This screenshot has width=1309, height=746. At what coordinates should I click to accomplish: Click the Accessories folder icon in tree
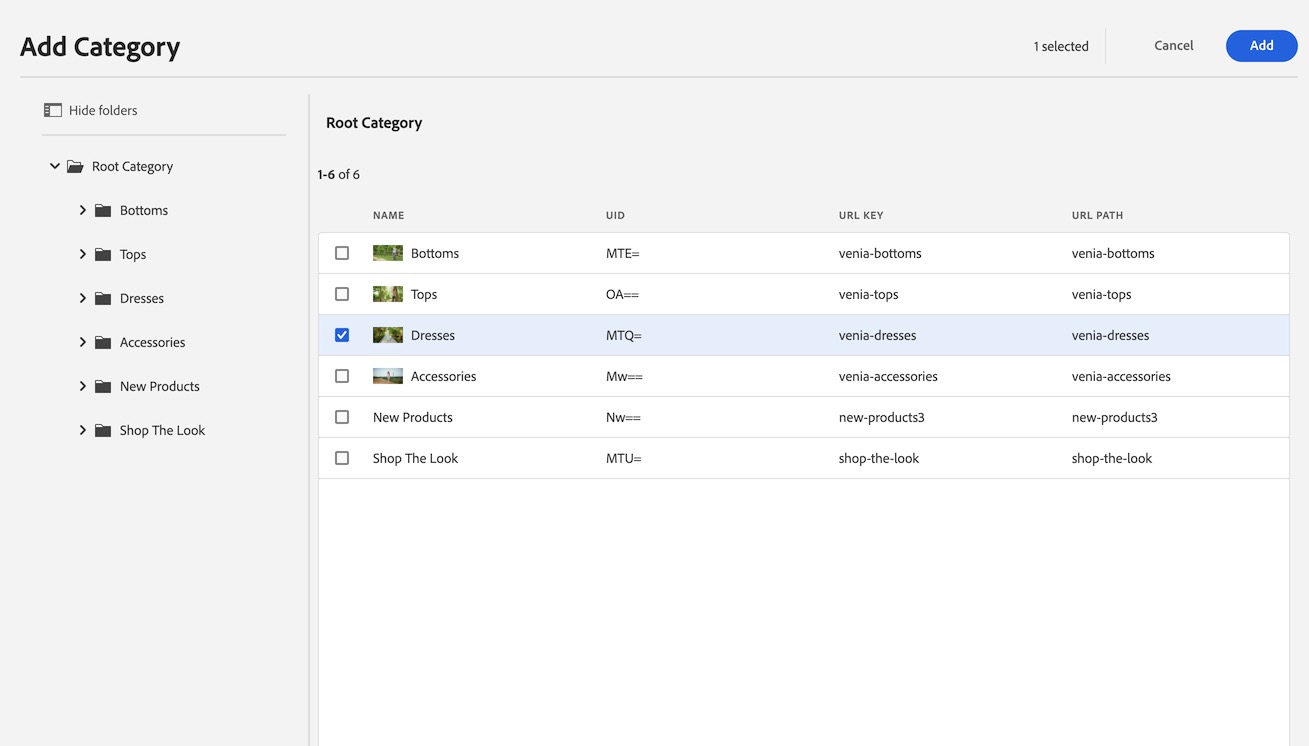coord(103,343)
